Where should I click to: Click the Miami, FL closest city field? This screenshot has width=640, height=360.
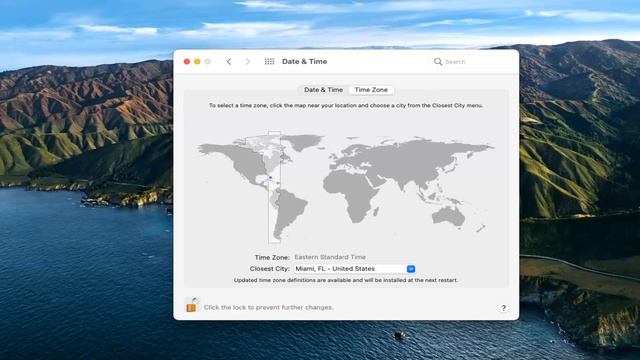(x=354, y=269)
